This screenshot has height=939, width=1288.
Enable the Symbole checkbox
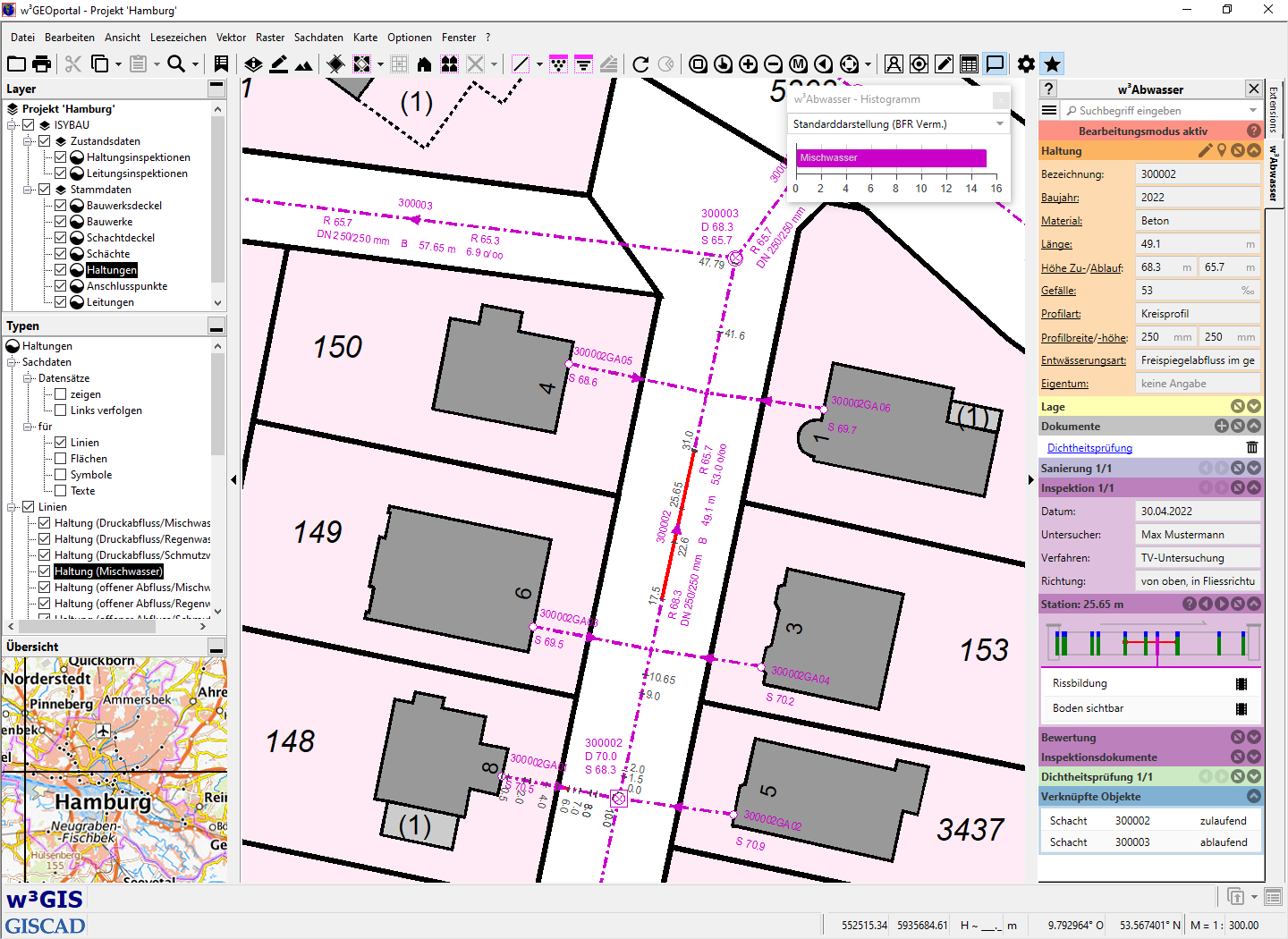tap(61, 475)
